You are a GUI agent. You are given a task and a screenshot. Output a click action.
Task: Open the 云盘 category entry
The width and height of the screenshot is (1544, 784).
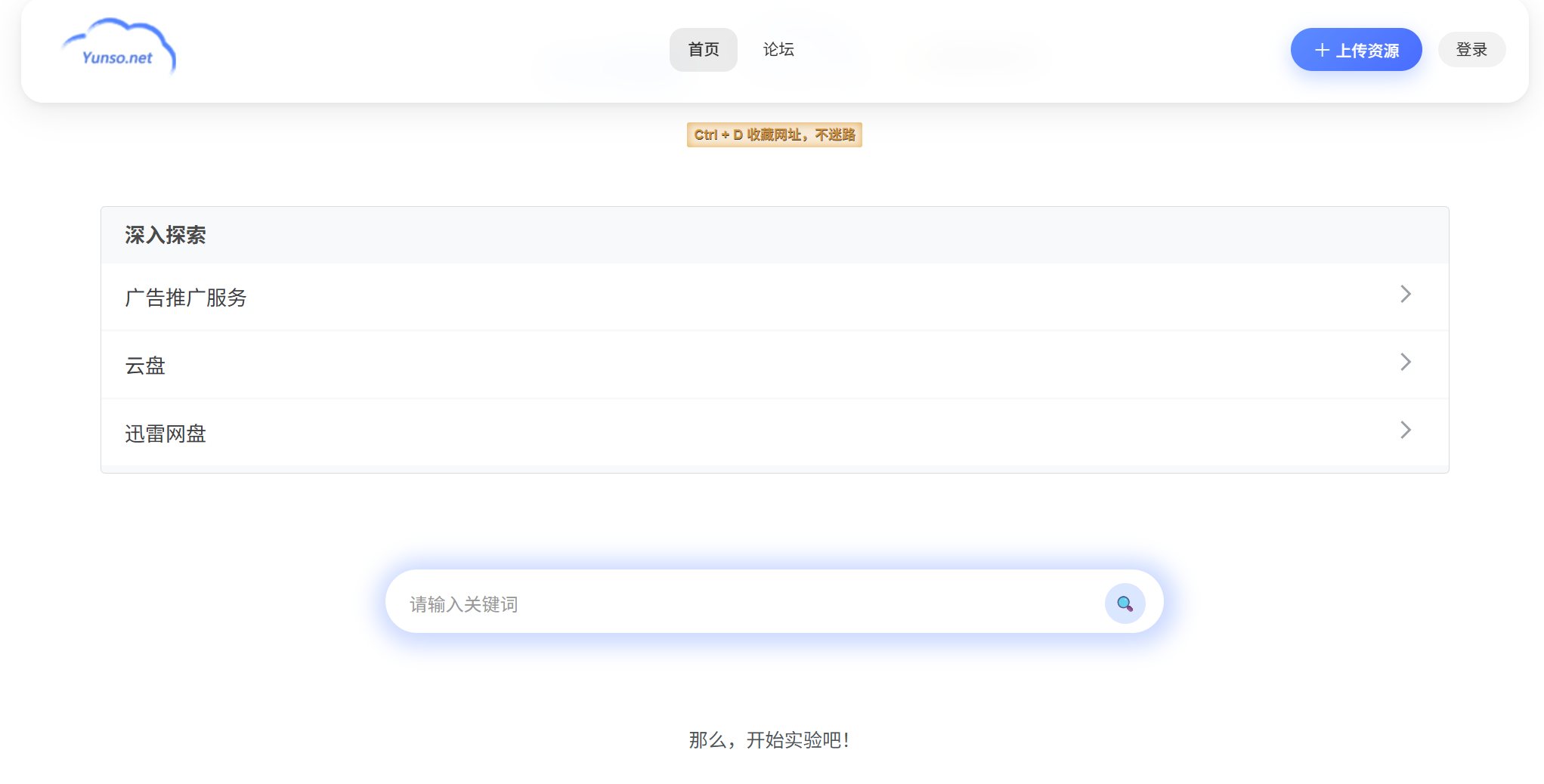(145, 366)
